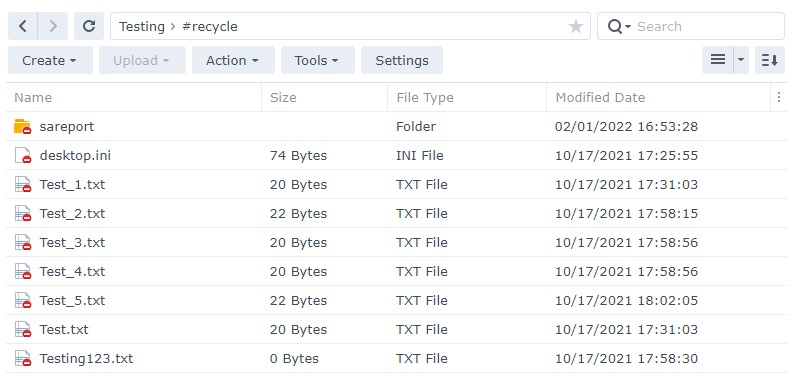Screen dimensions: 793x378
Task: Select the Test_5.txt file name
Action: (72, 301)
